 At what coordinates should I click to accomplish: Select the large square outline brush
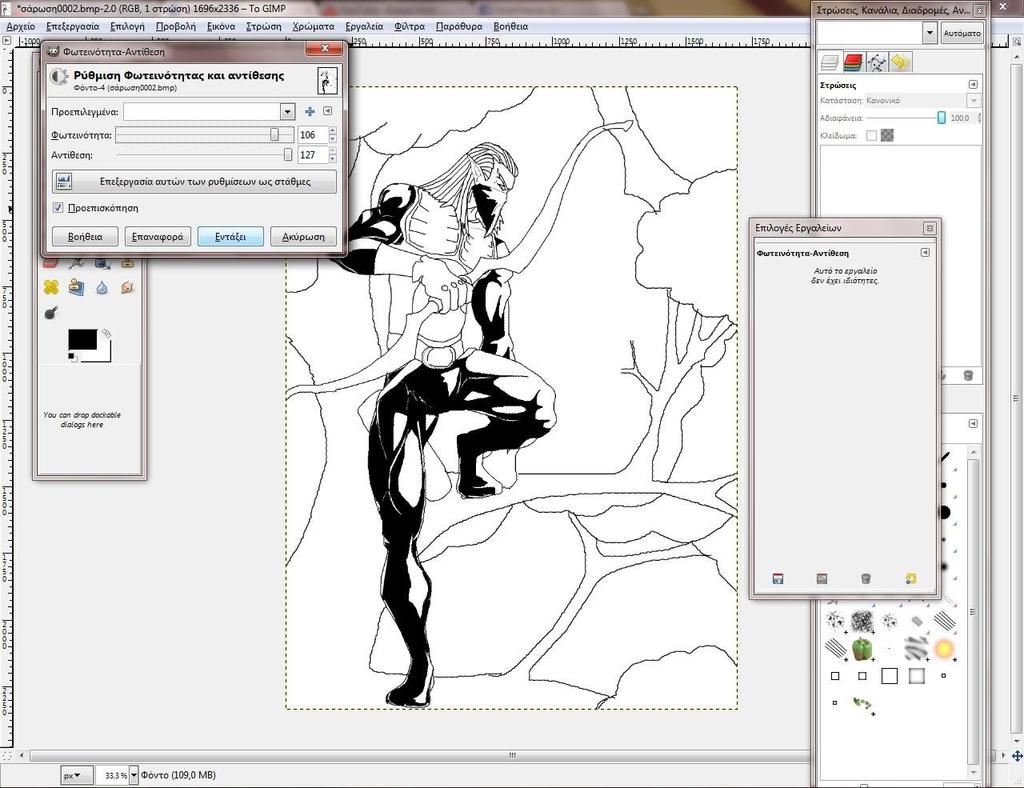click(x=889, y=676)
